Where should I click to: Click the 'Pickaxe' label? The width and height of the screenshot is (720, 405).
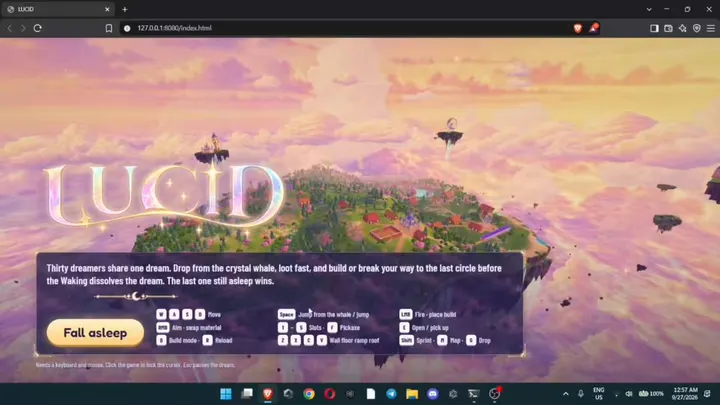350,327
